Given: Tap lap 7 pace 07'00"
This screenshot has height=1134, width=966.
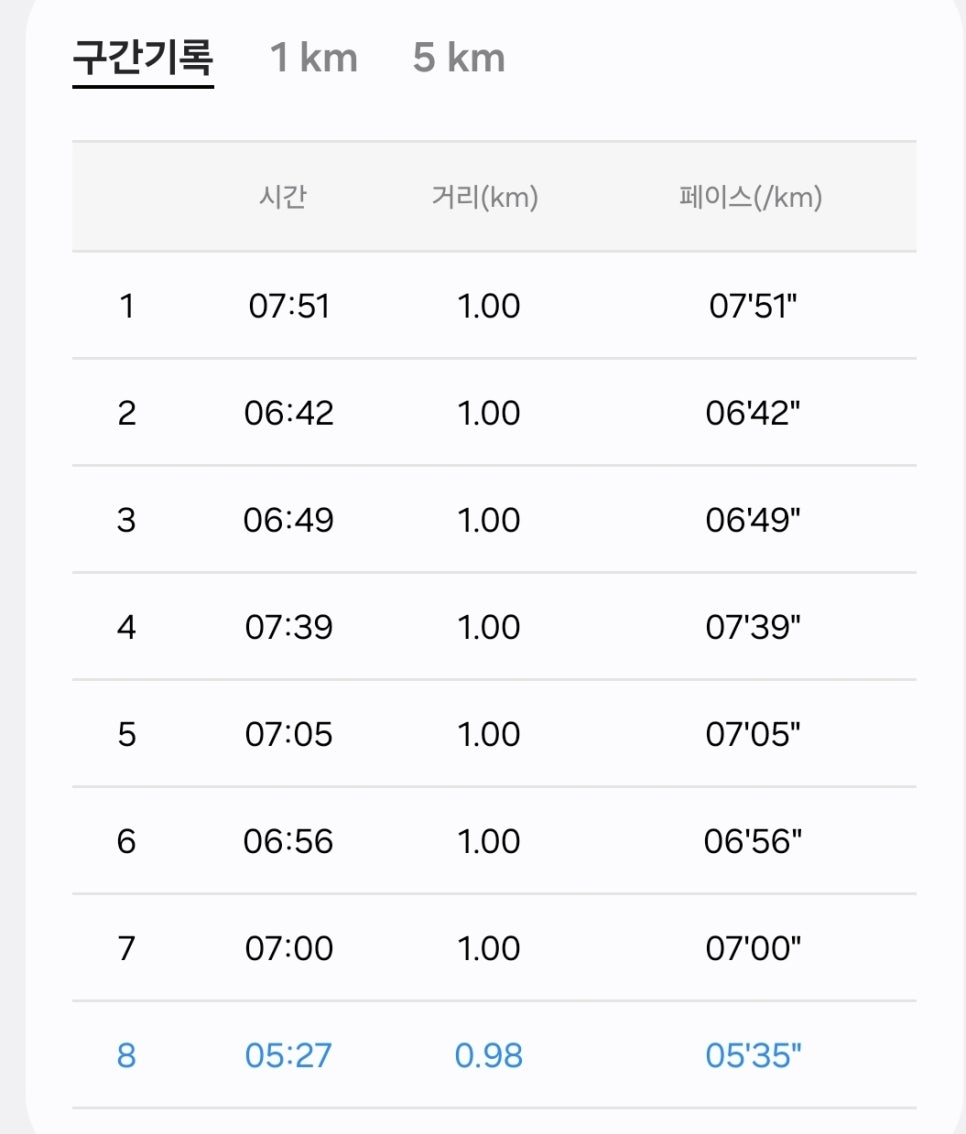Looking at the screenshot, I should coord(753,948).
